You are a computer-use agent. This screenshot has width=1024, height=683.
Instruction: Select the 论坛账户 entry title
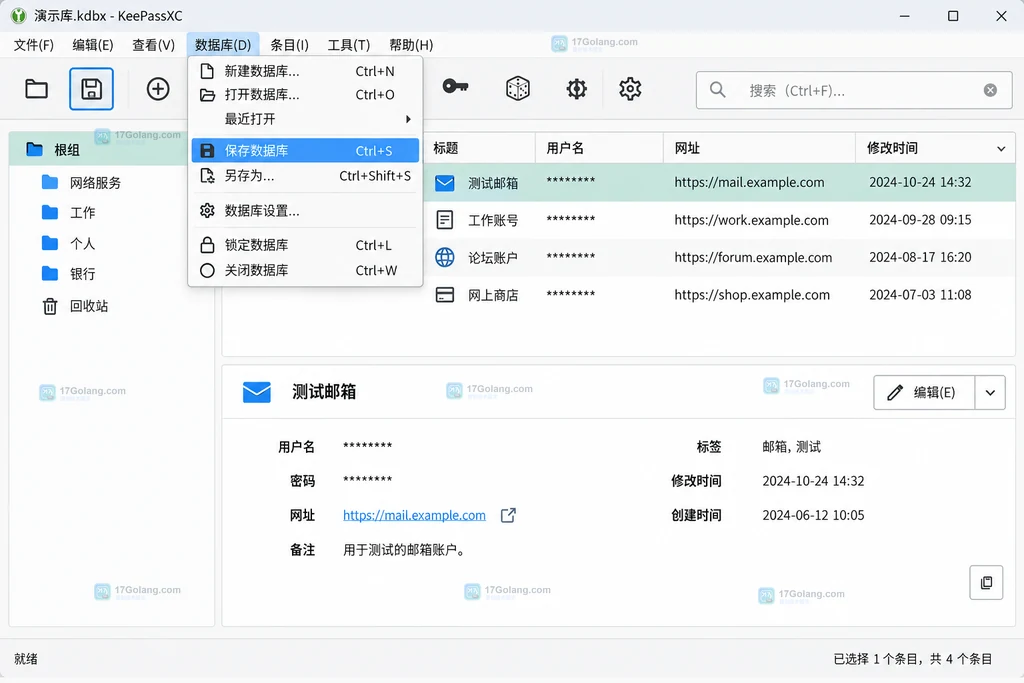click(x=493, y=257)
